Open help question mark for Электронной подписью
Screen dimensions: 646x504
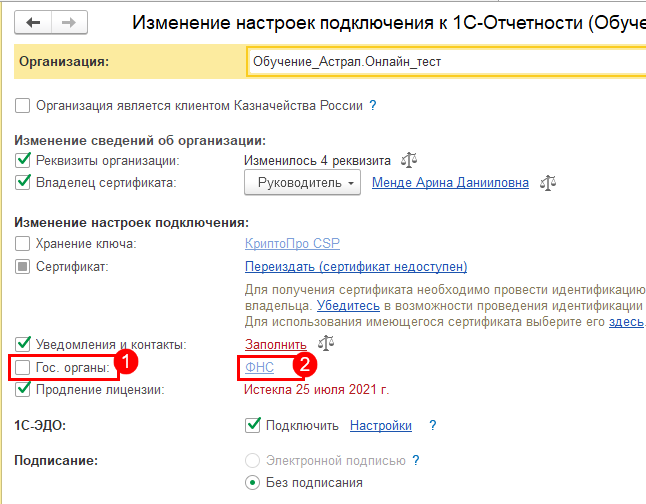pyautogui.click(x=415, y=461)
